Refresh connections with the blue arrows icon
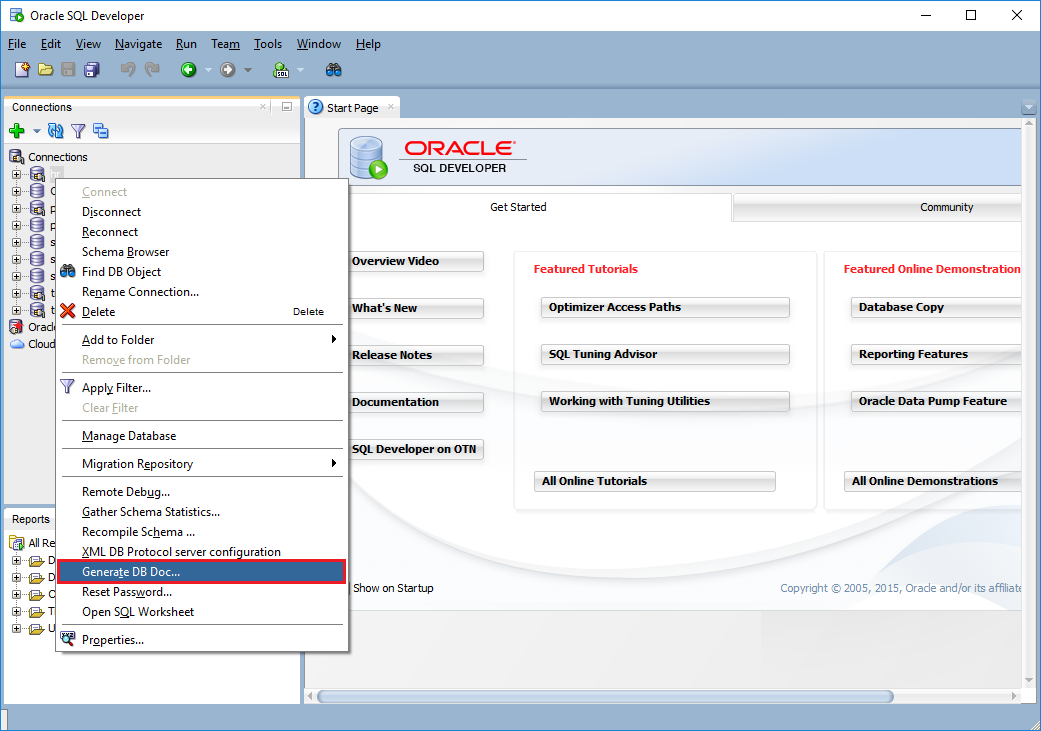 click(56, 131)
